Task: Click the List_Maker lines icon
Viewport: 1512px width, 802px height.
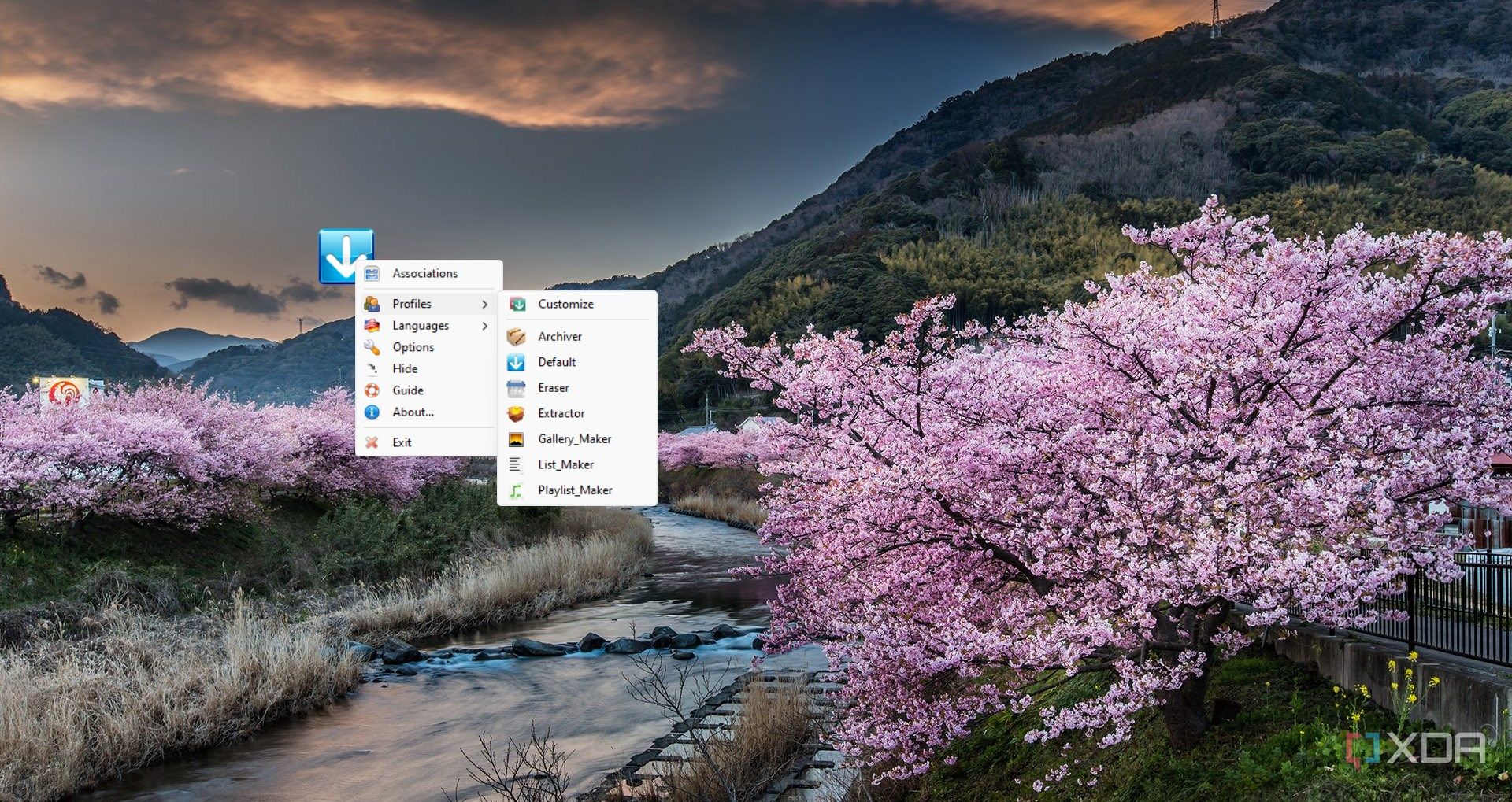Action: tap(515, 464)
